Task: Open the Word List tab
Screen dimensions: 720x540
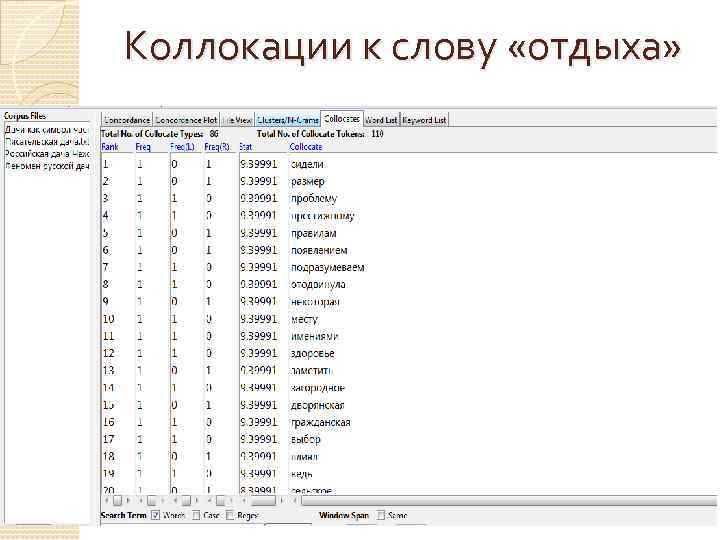Action: point(381,120)
